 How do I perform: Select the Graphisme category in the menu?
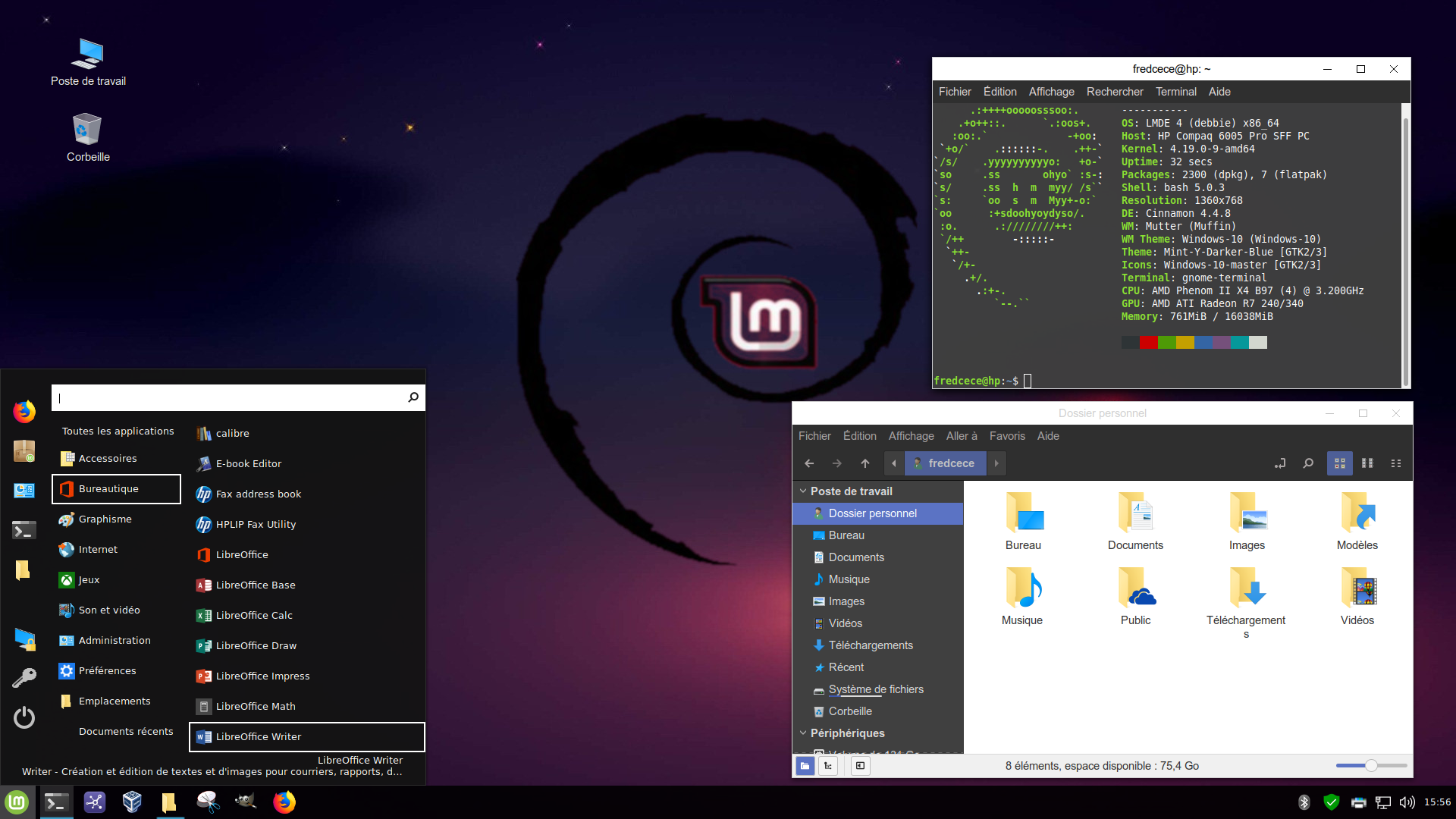[x=116, y=519]
